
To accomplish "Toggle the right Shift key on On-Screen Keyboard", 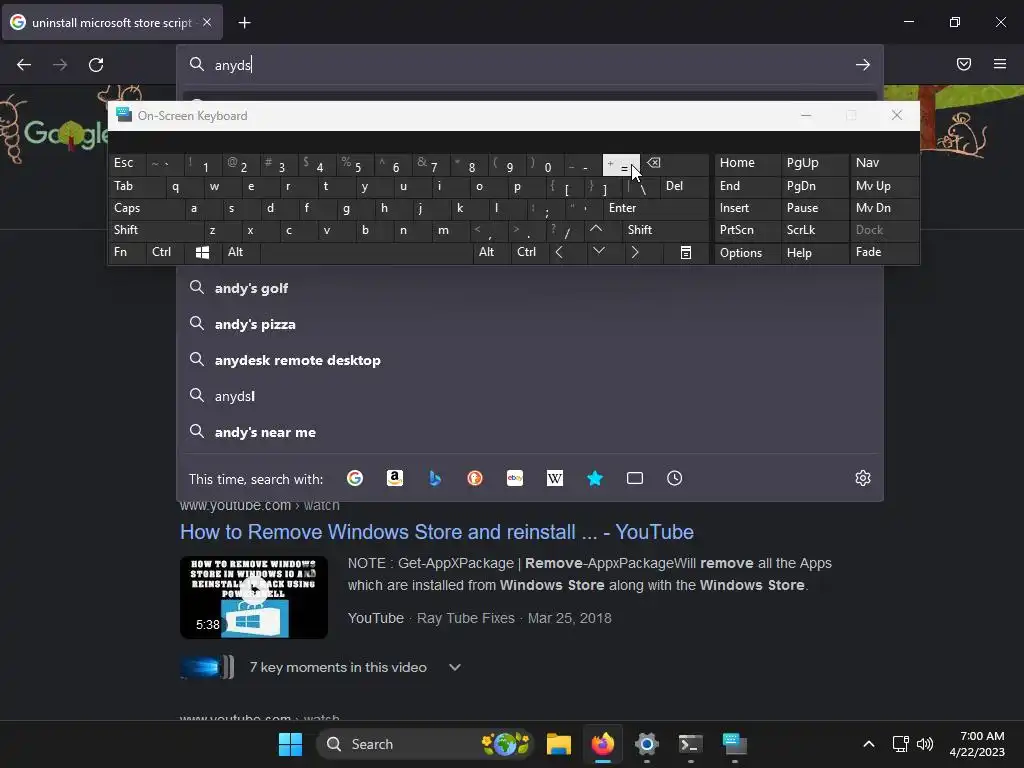I will point(665,230).
